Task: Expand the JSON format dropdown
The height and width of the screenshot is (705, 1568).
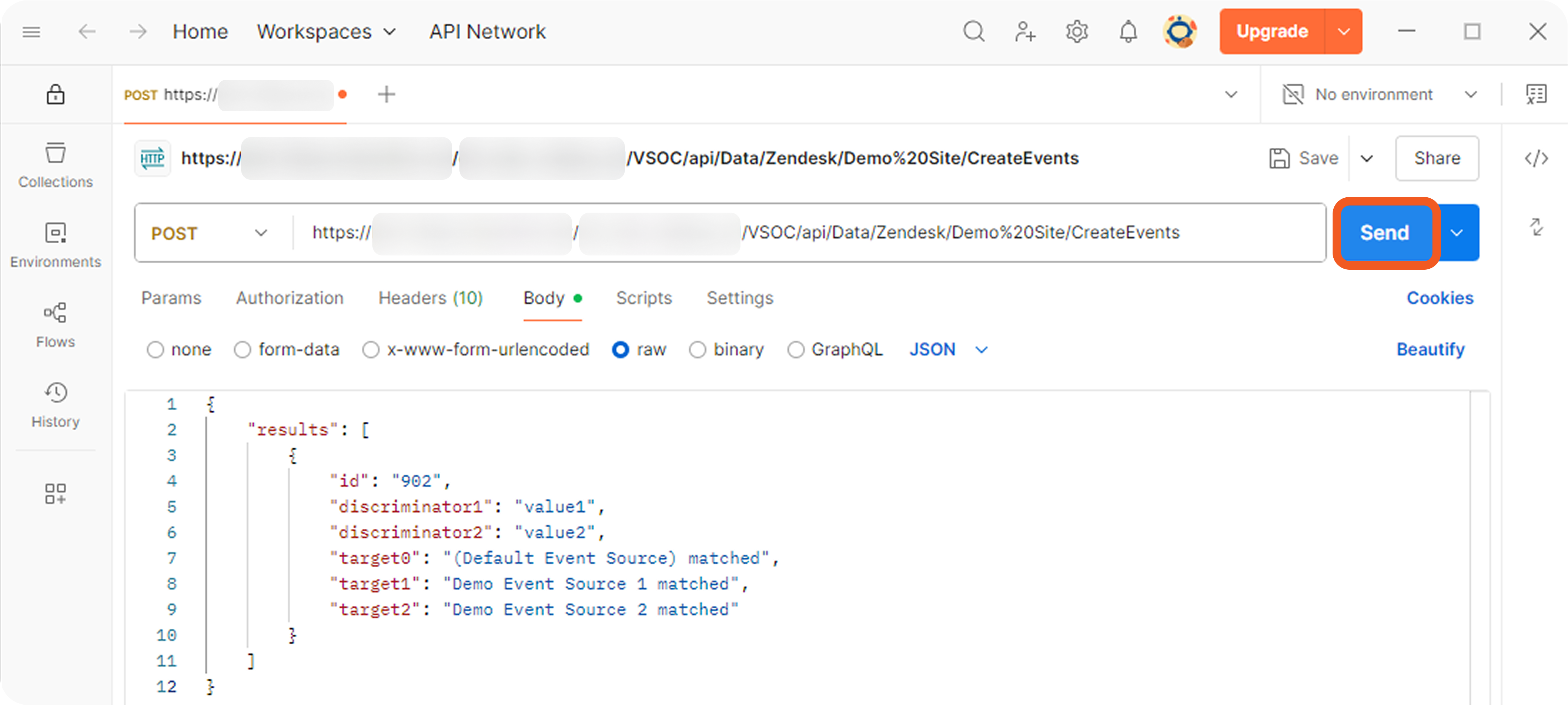Action: (947, 349)
